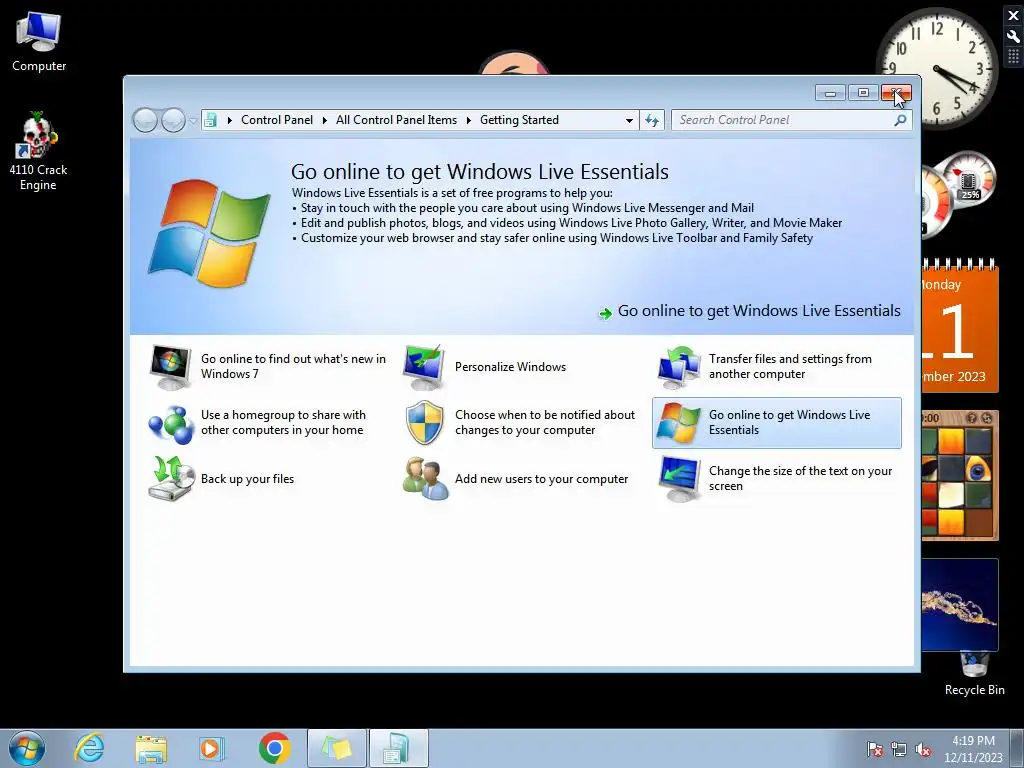Click the Transfer files and settings icon

point(679,367)
